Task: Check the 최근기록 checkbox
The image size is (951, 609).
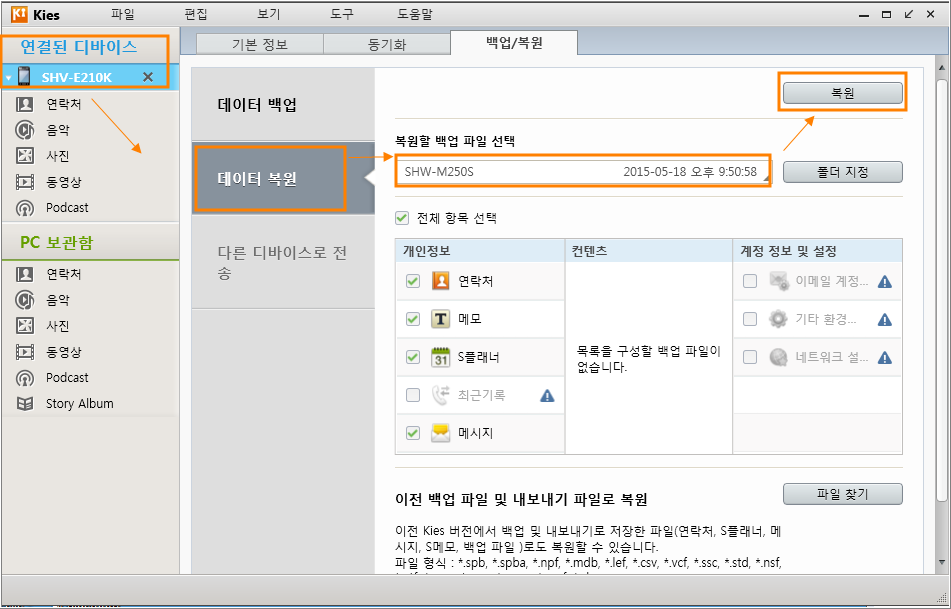Action: click(x=413, y=395)
